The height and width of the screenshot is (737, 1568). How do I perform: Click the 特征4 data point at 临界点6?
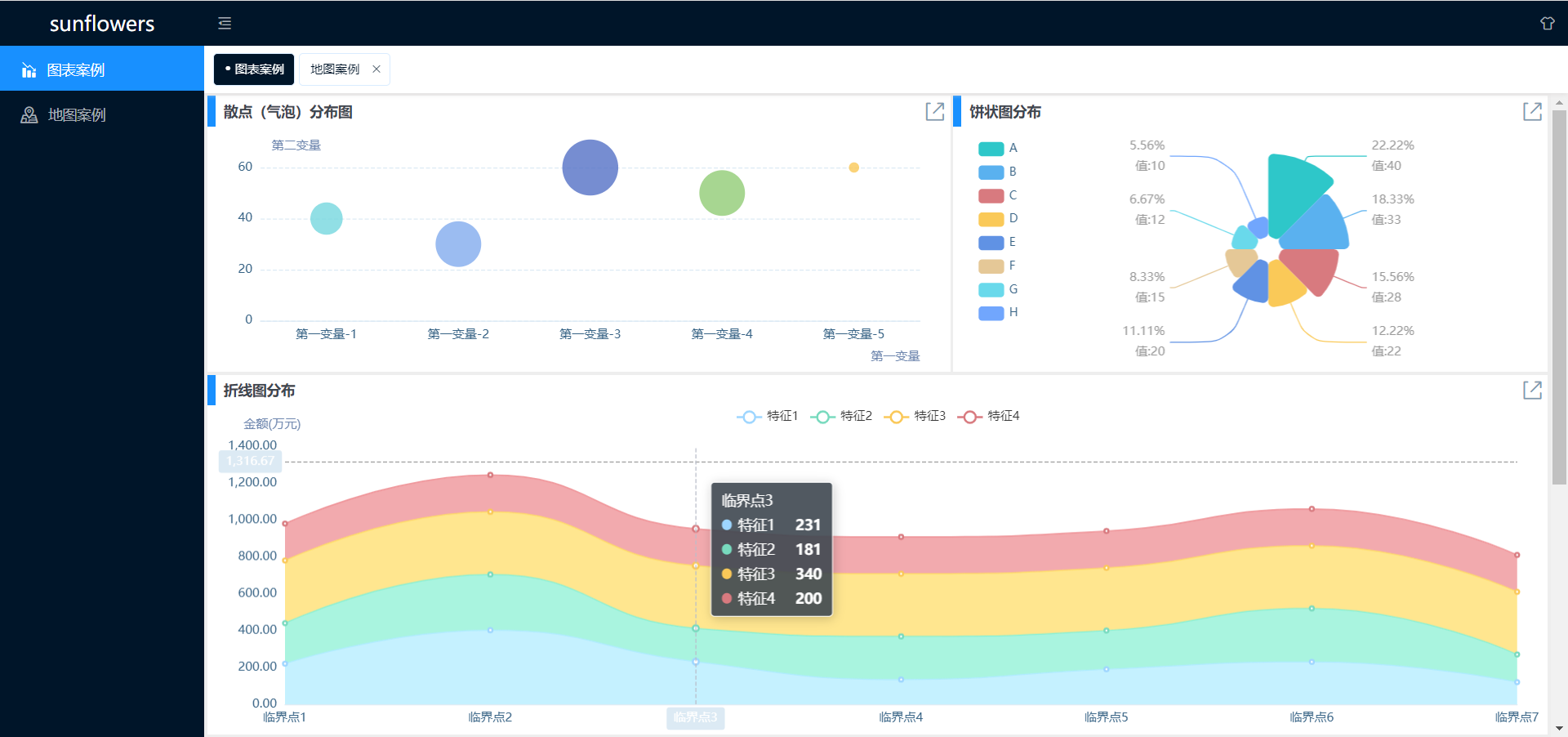(x=1312, y=509)
